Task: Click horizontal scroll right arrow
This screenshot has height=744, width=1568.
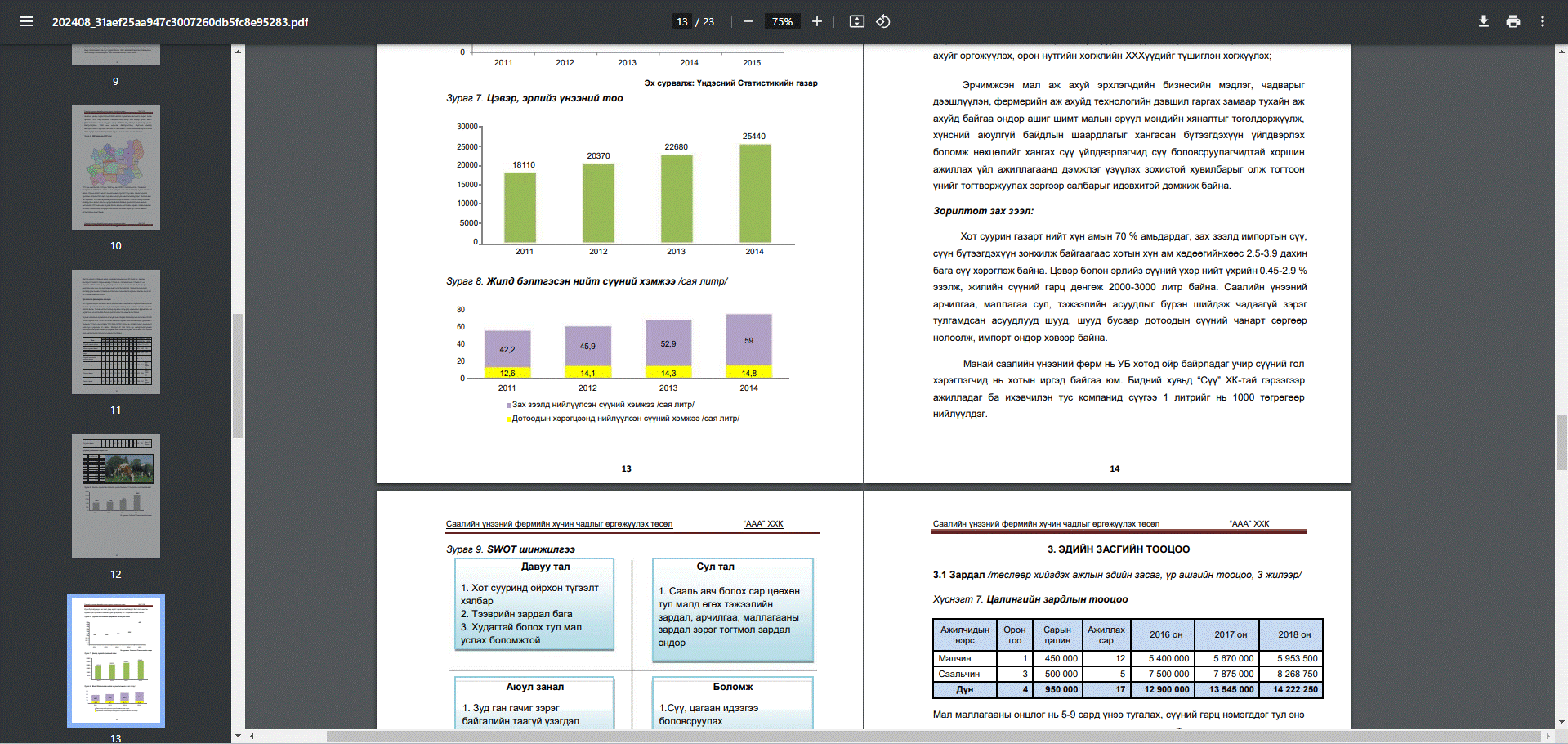Action: pyautogui.click(x=1548, y=736)
